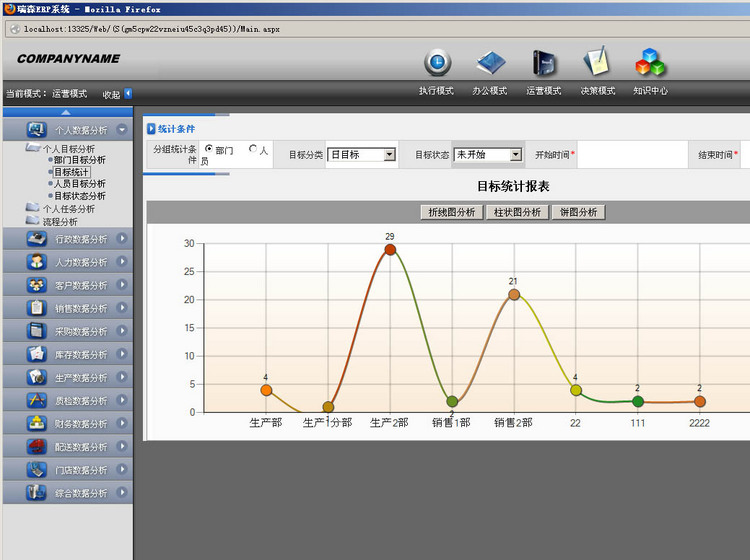Open 决策模式 notepad icon

(x=597, y=63)
